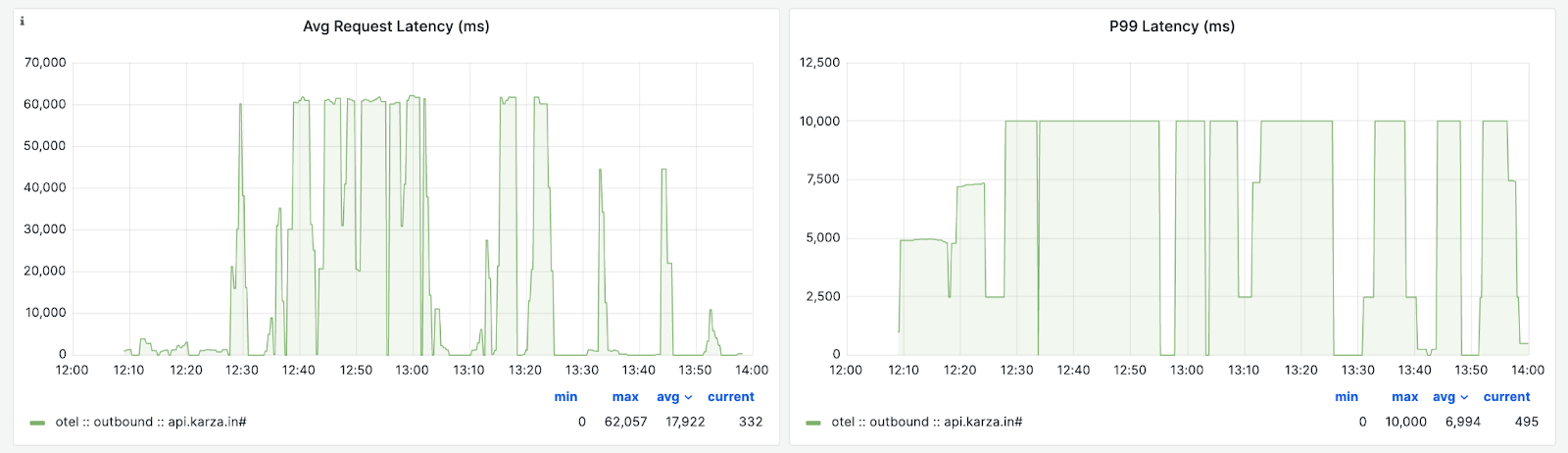Open the Avg Request Latency (ms) panel title menu

pos(396,26)
